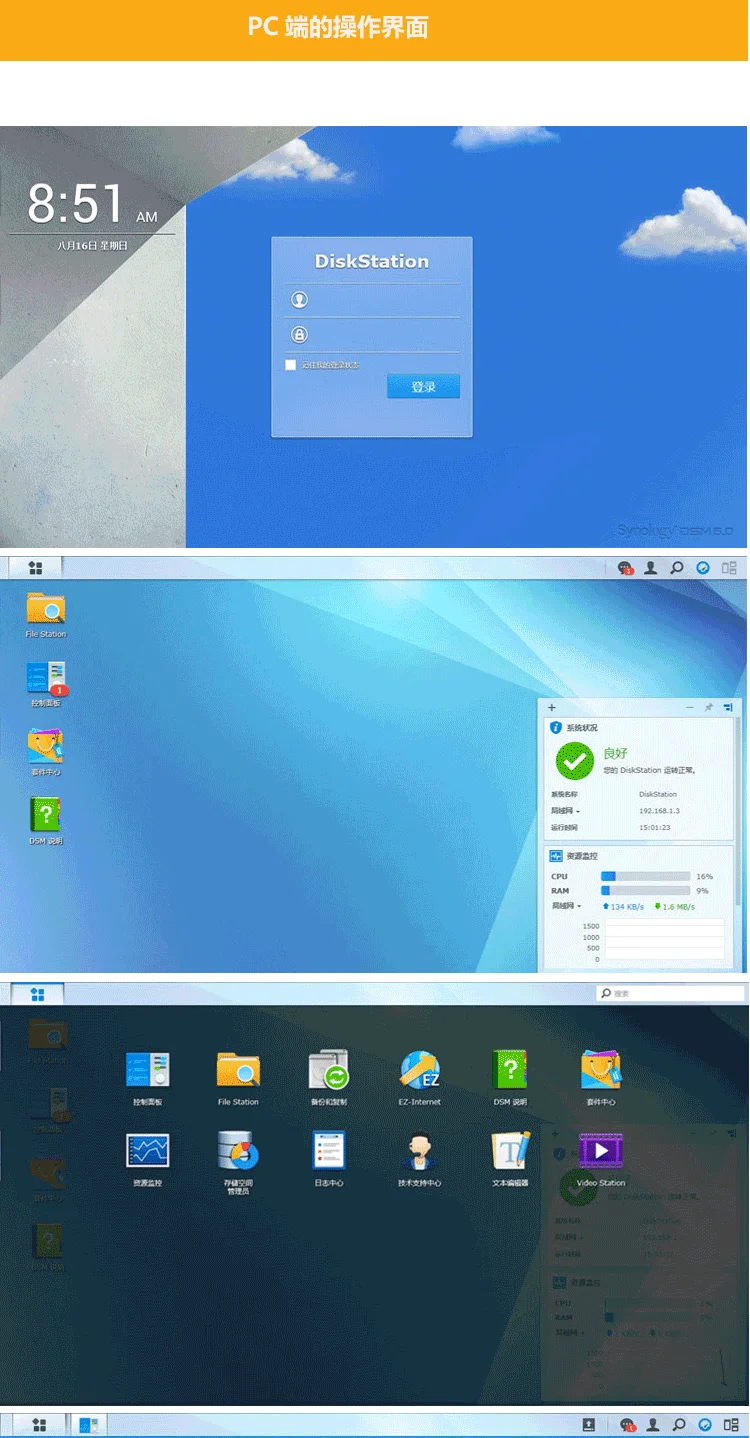Open 存储空间管理员 in the main menu grid
Image resolution: width=750 pixels, height=1438 pixels.
(238, 1163)
